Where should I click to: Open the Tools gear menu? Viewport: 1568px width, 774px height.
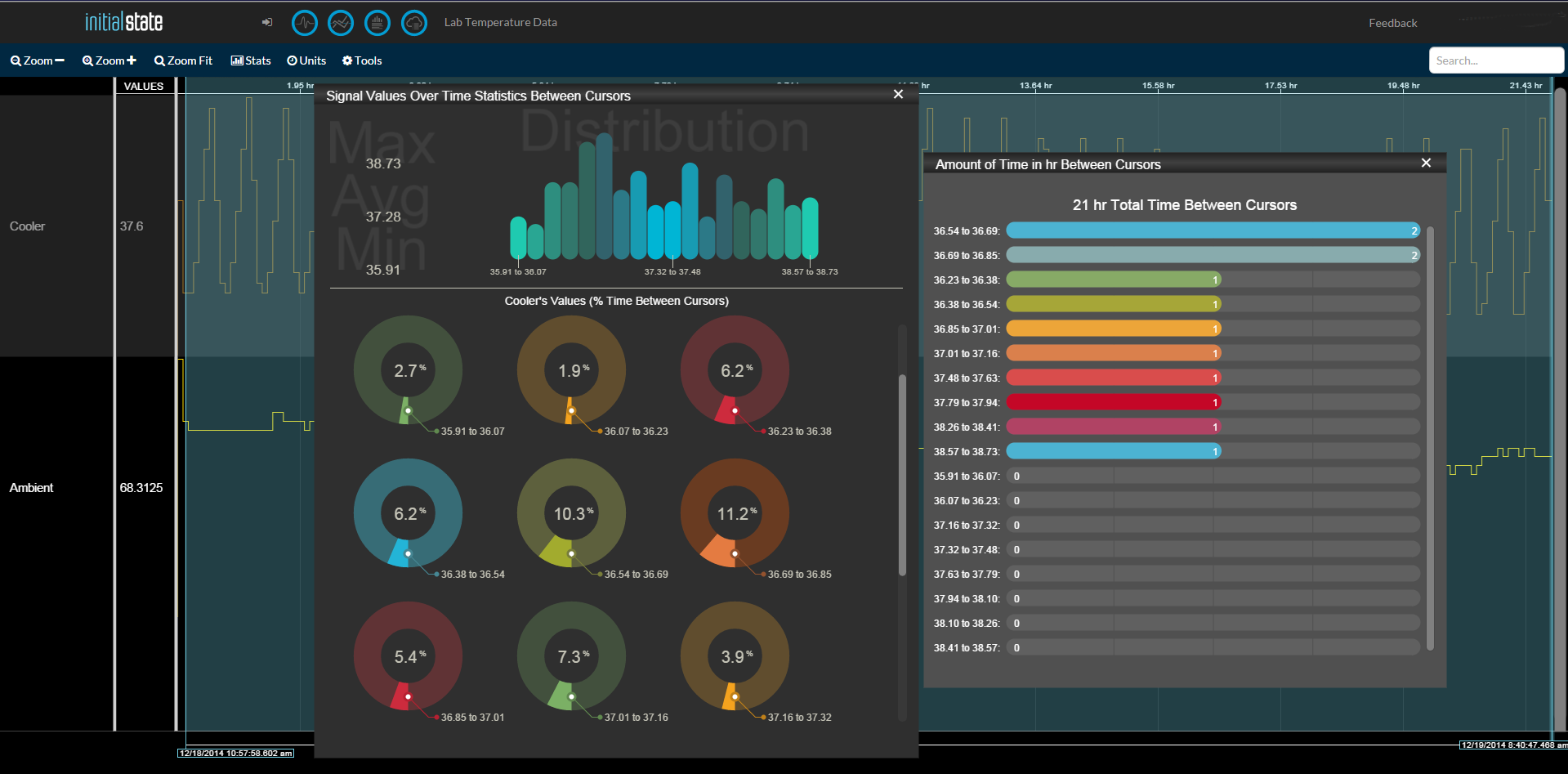(x=362, y=60)
